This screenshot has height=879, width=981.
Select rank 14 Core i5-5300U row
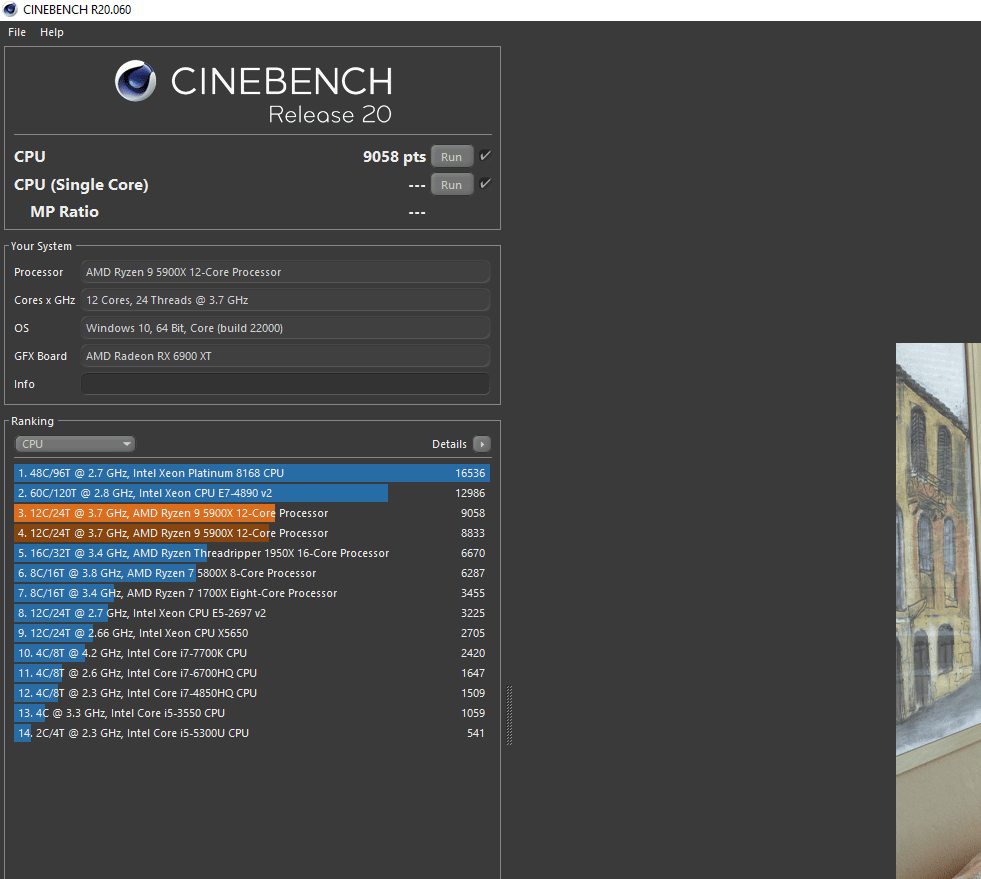pyautogui.click(x=252, y=733)
